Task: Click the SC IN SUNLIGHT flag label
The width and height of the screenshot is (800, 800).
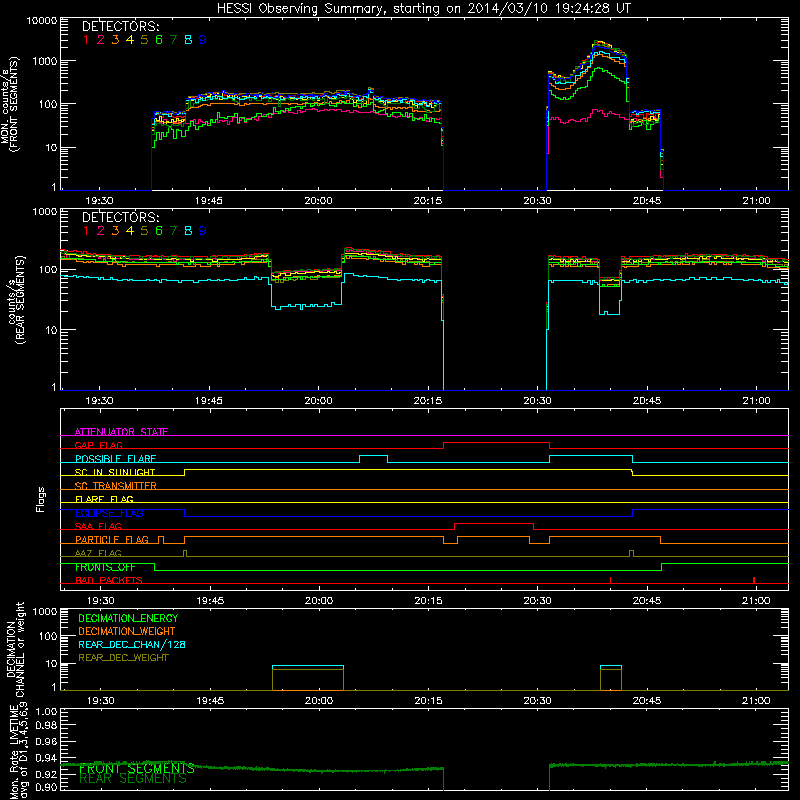Action: click(x=115, y=472)
